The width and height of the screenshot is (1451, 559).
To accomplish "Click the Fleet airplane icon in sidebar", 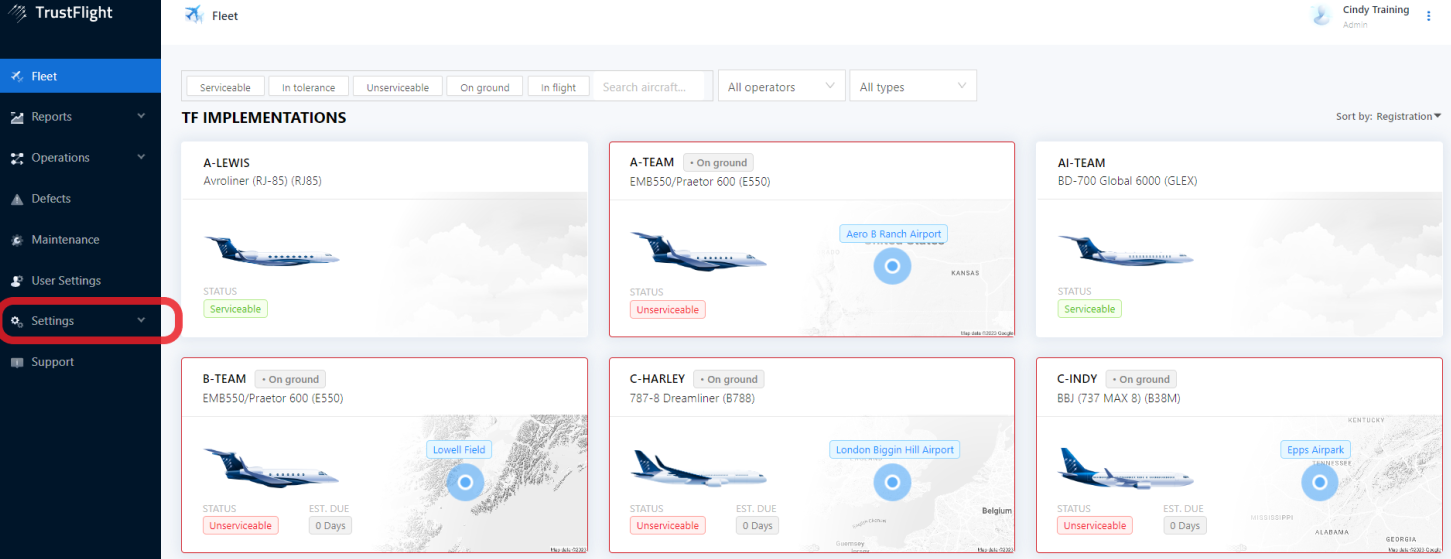I will (x=17, y=76).
